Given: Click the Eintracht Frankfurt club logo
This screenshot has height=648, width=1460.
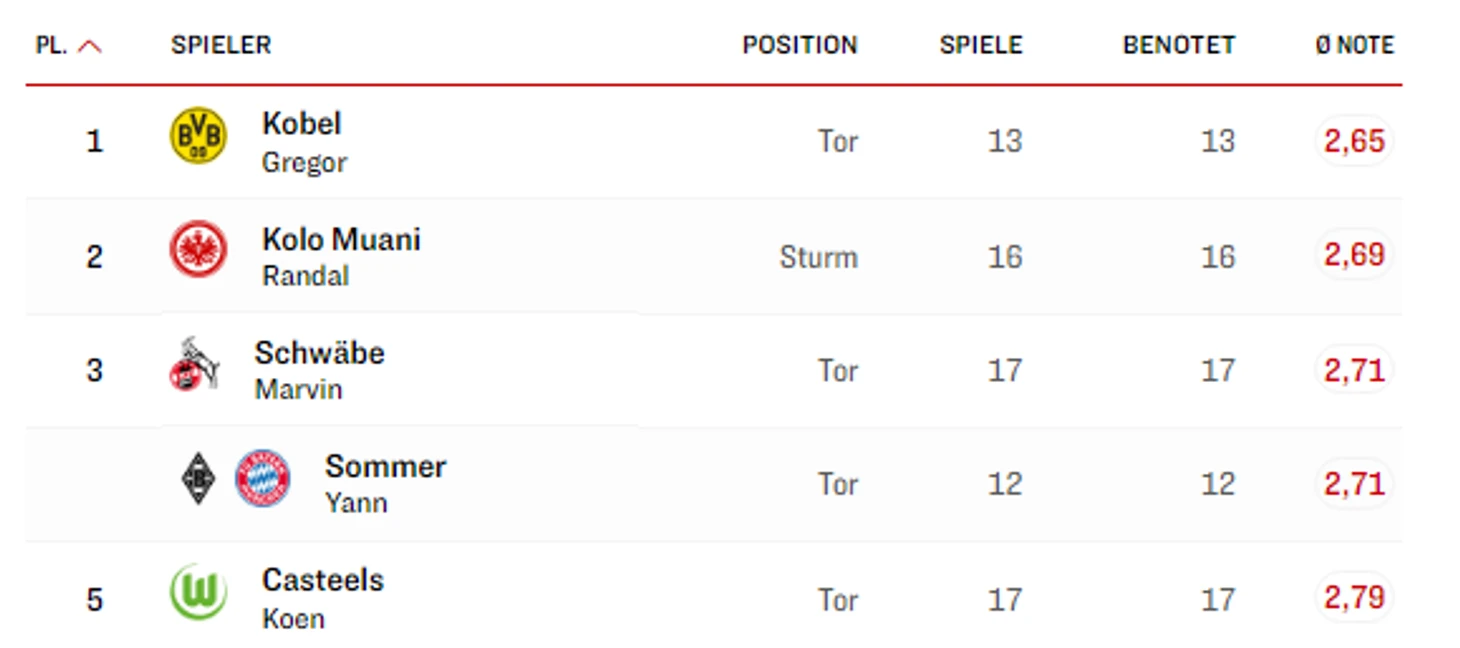Looking at the screenshot, I should tap(198, 250).
